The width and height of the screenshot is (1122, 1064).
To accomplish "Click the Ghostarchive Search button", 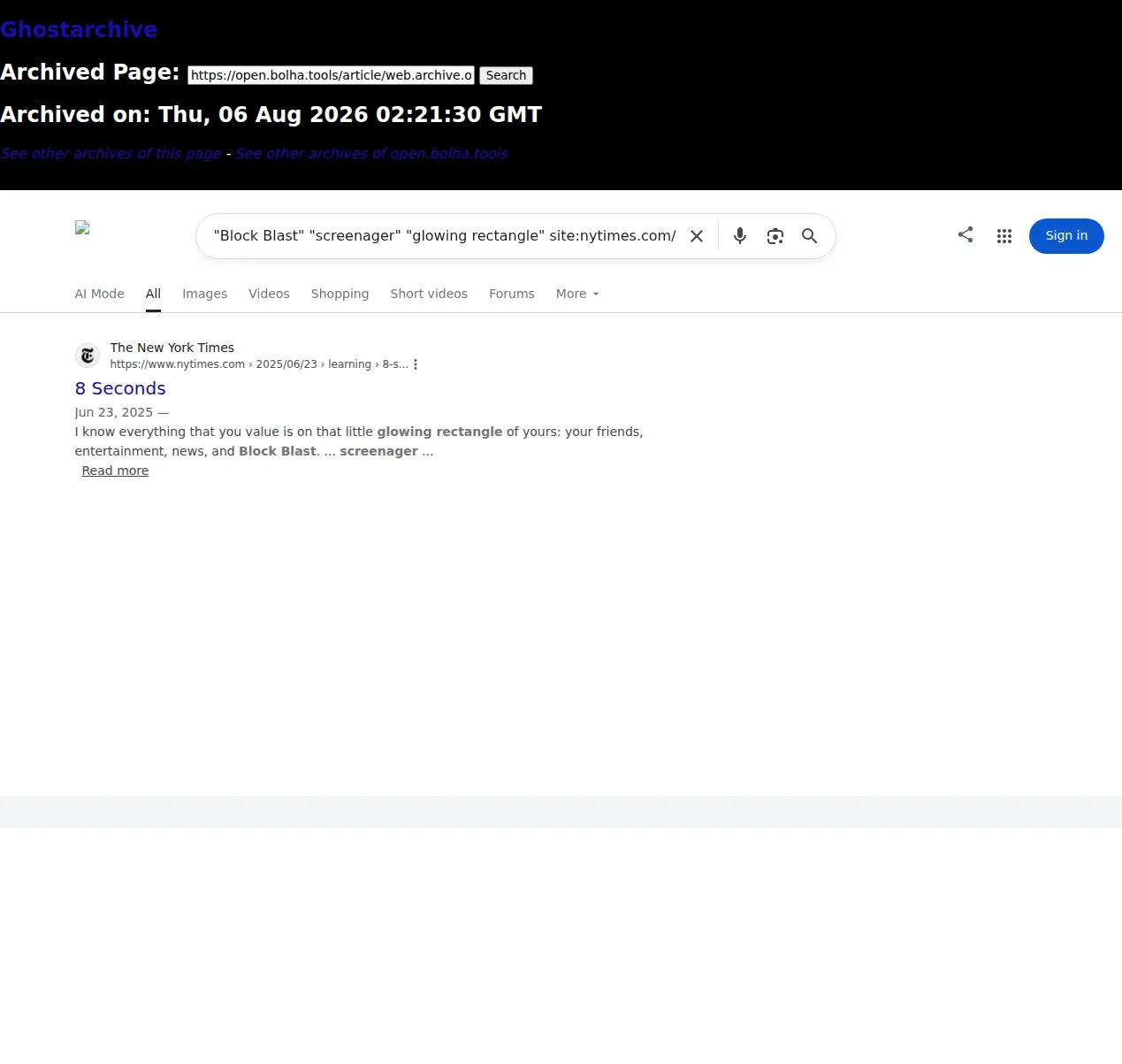I will tap(506, 75).
